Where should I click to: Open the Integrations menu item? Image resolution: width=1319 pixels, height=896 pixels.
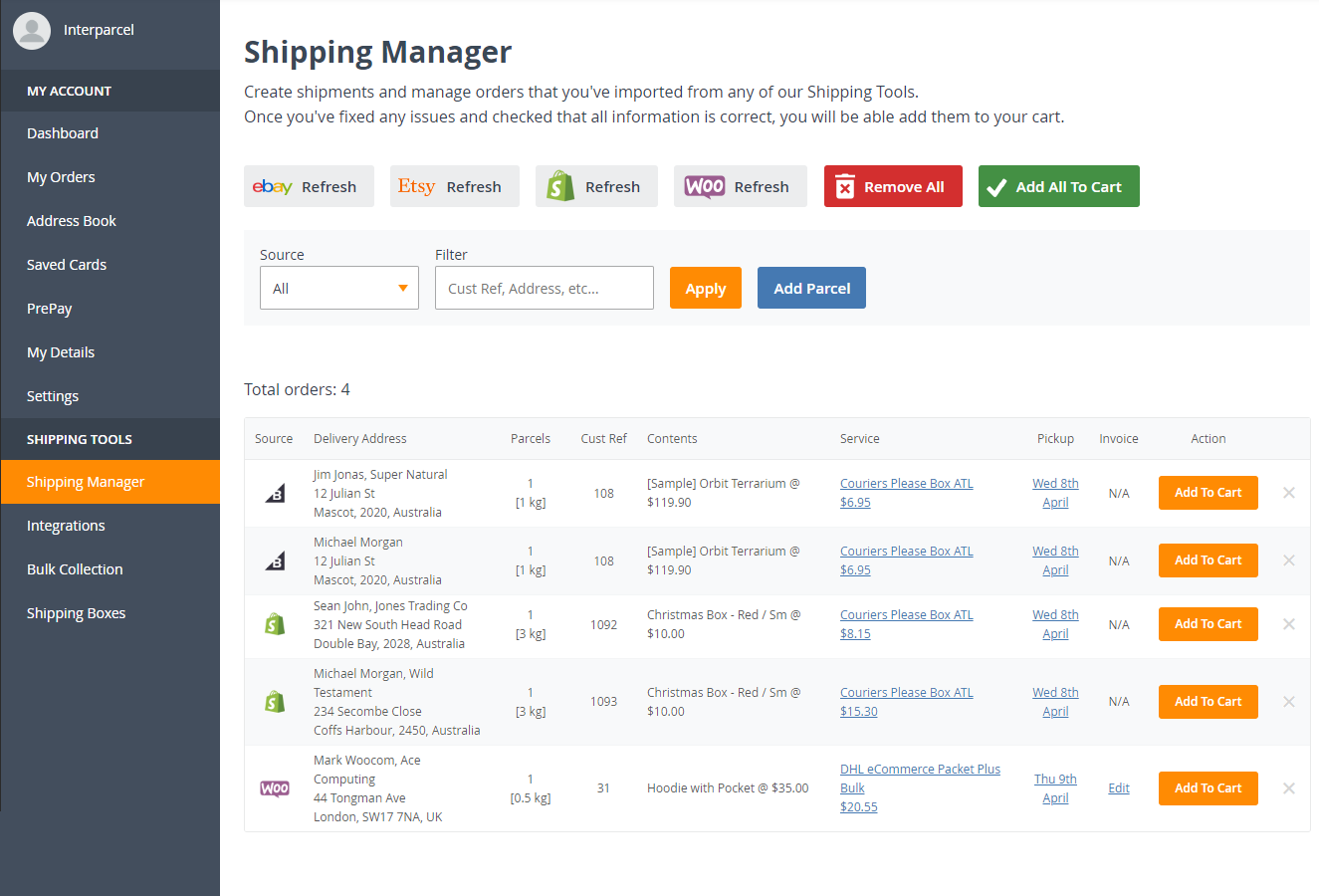click(x=66, y=526)
